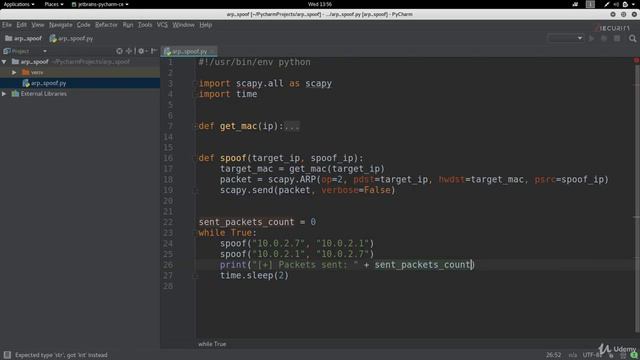640x360 pixels.
Task: Open the Help menu
Action: tap(206, 25)
